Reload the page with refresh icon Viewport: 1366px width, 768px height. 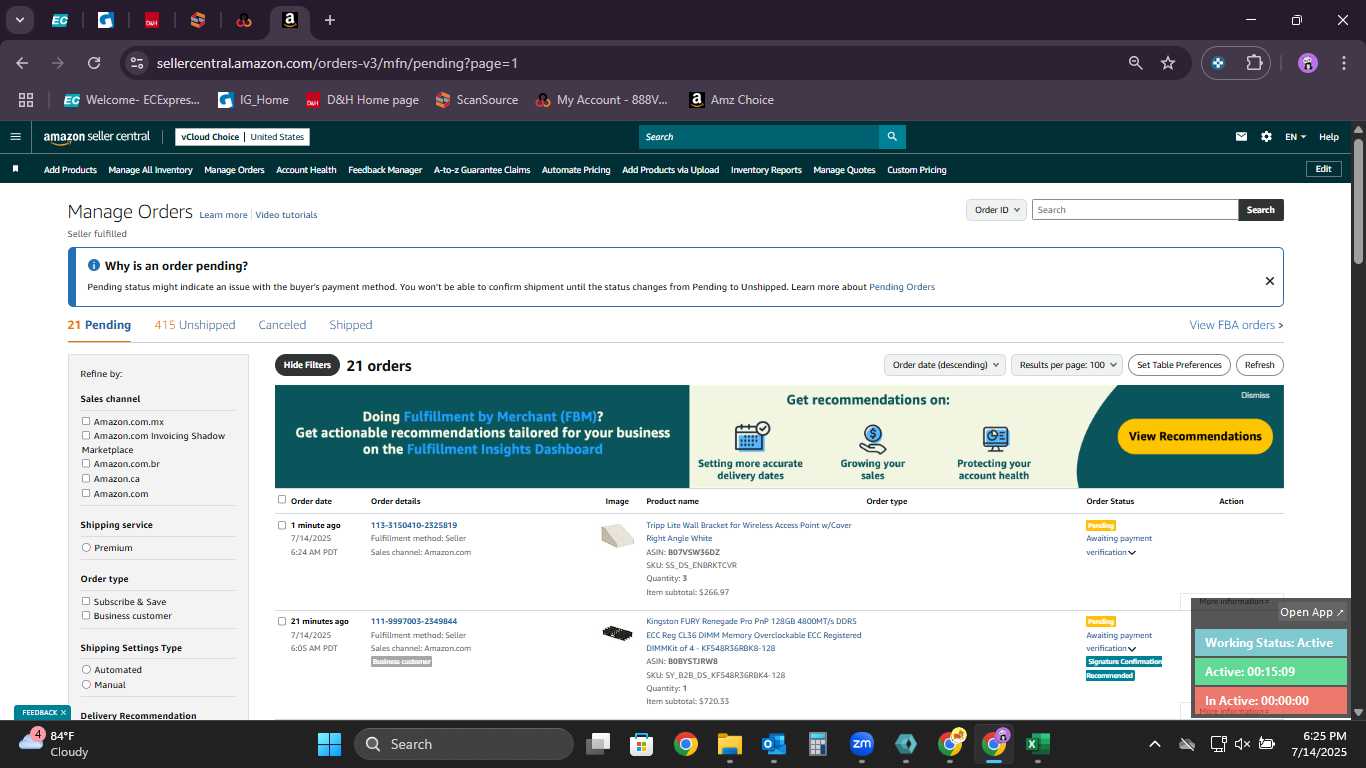(94, 63)
